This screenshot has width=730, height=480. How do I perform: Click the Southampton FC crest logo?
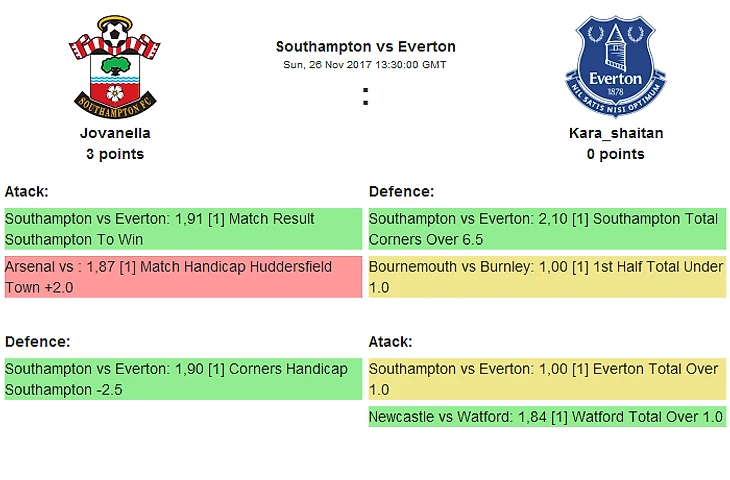(x=115, y=66)
